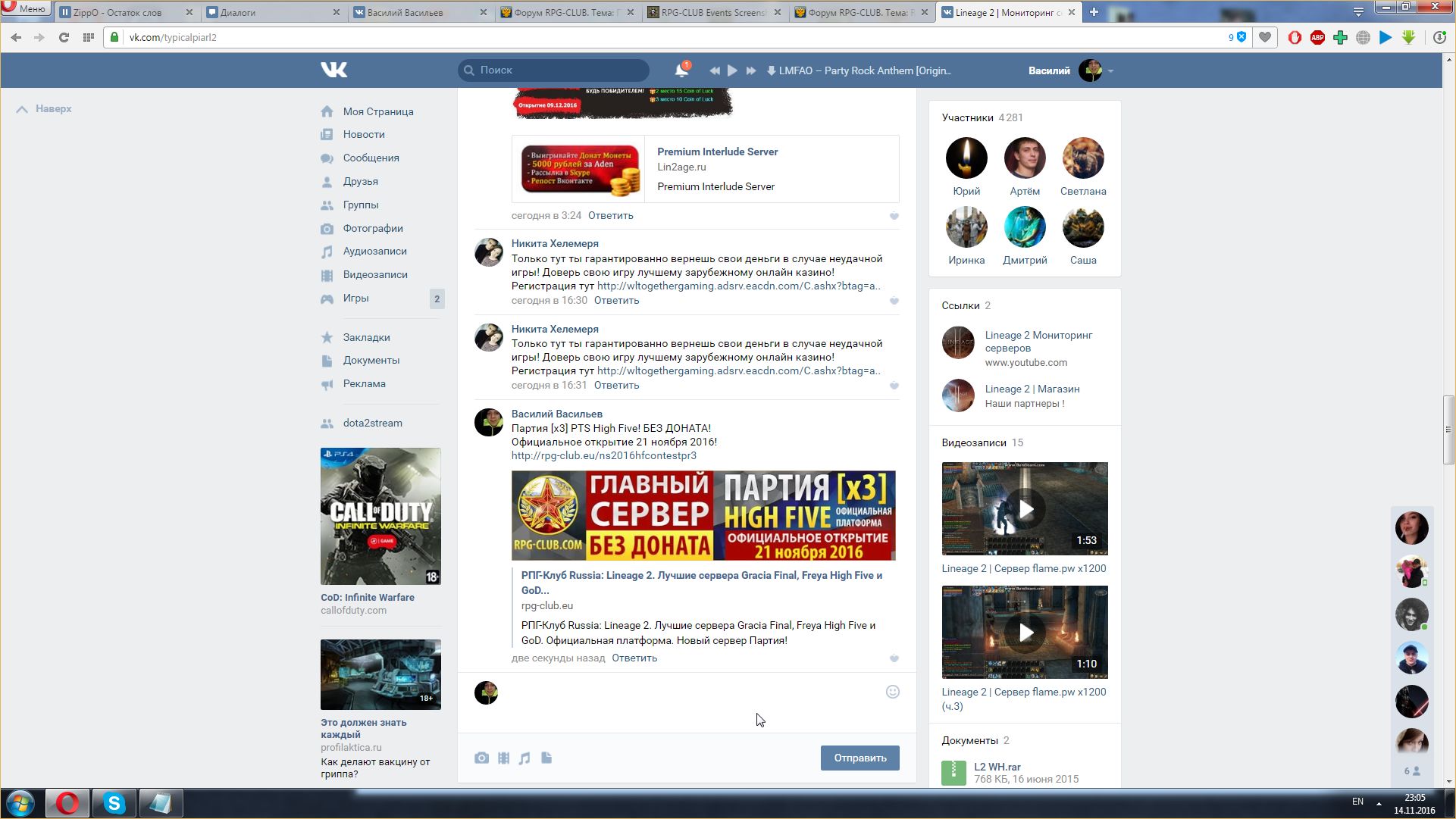Open profile menu dropdown next to Василий
This screenshot has width=1456, height=819.
click(1110, 70)
